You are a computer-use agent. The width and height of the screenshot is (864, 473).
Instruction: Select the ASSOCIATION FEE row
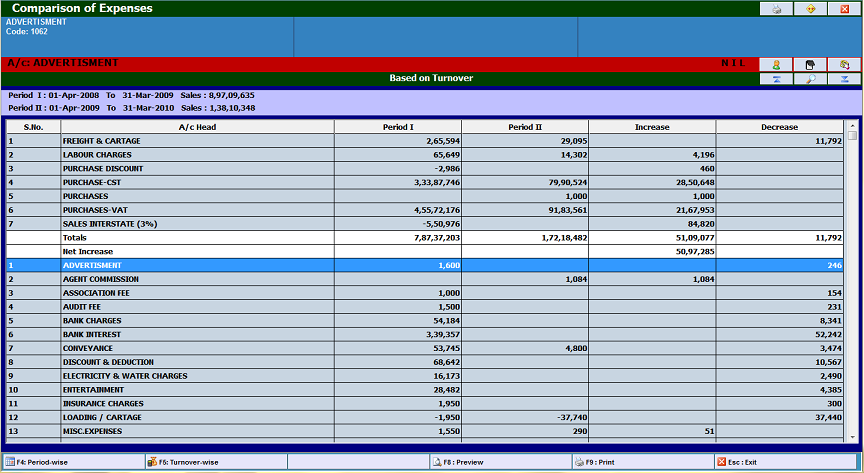425,293
